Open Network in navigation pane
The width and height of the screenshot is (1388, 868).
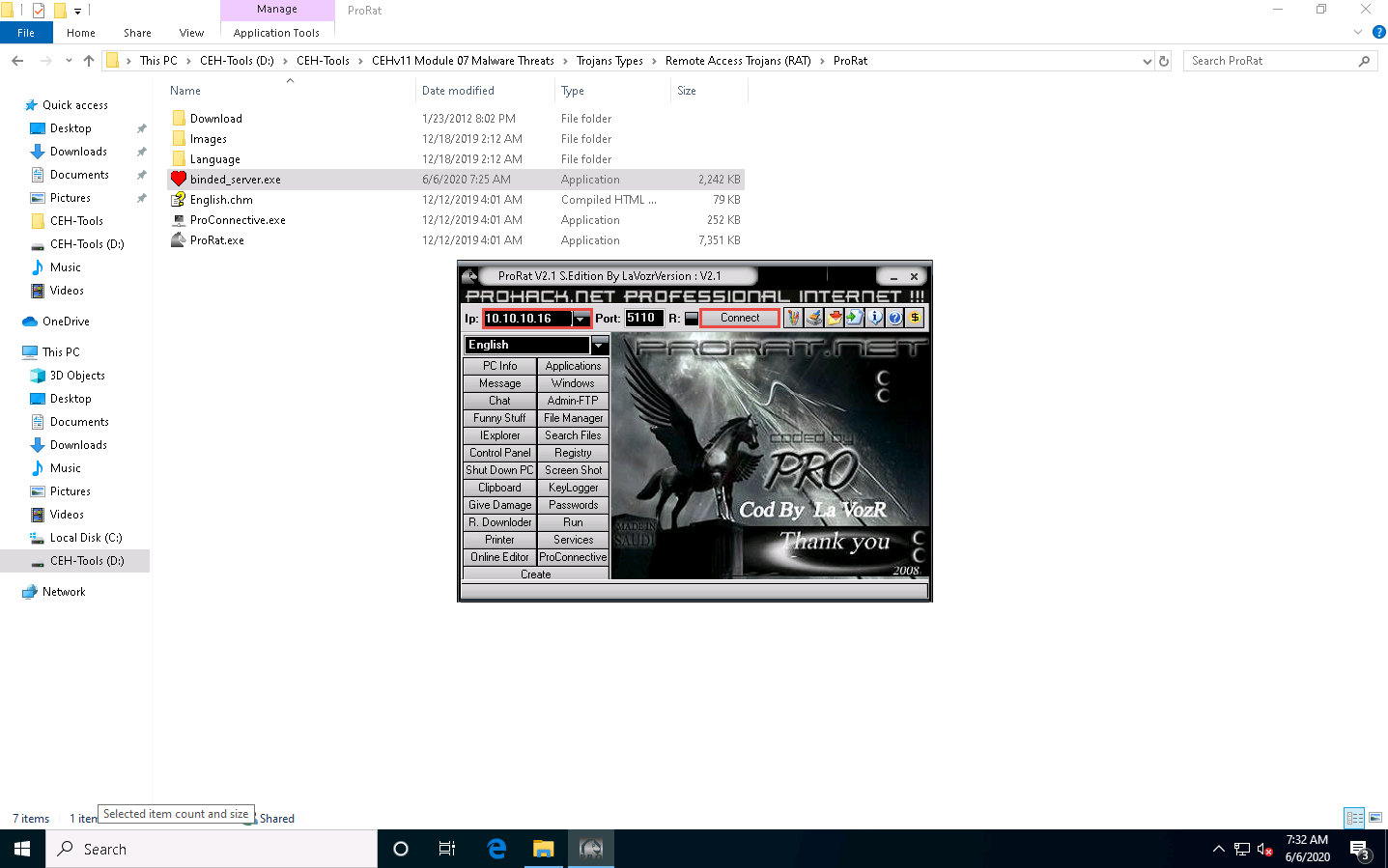[x=64, y=592]
